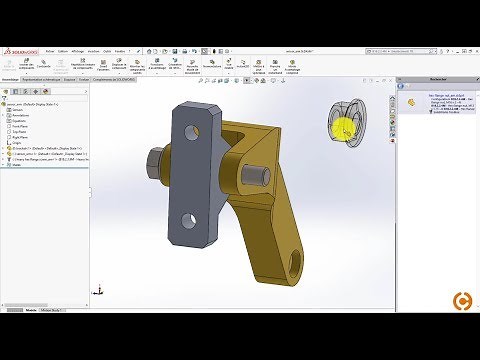The width and height of the screenshot is (480, 360).
Task: Open the PropertyManager tab icon
Action: [x=15, y=91]
